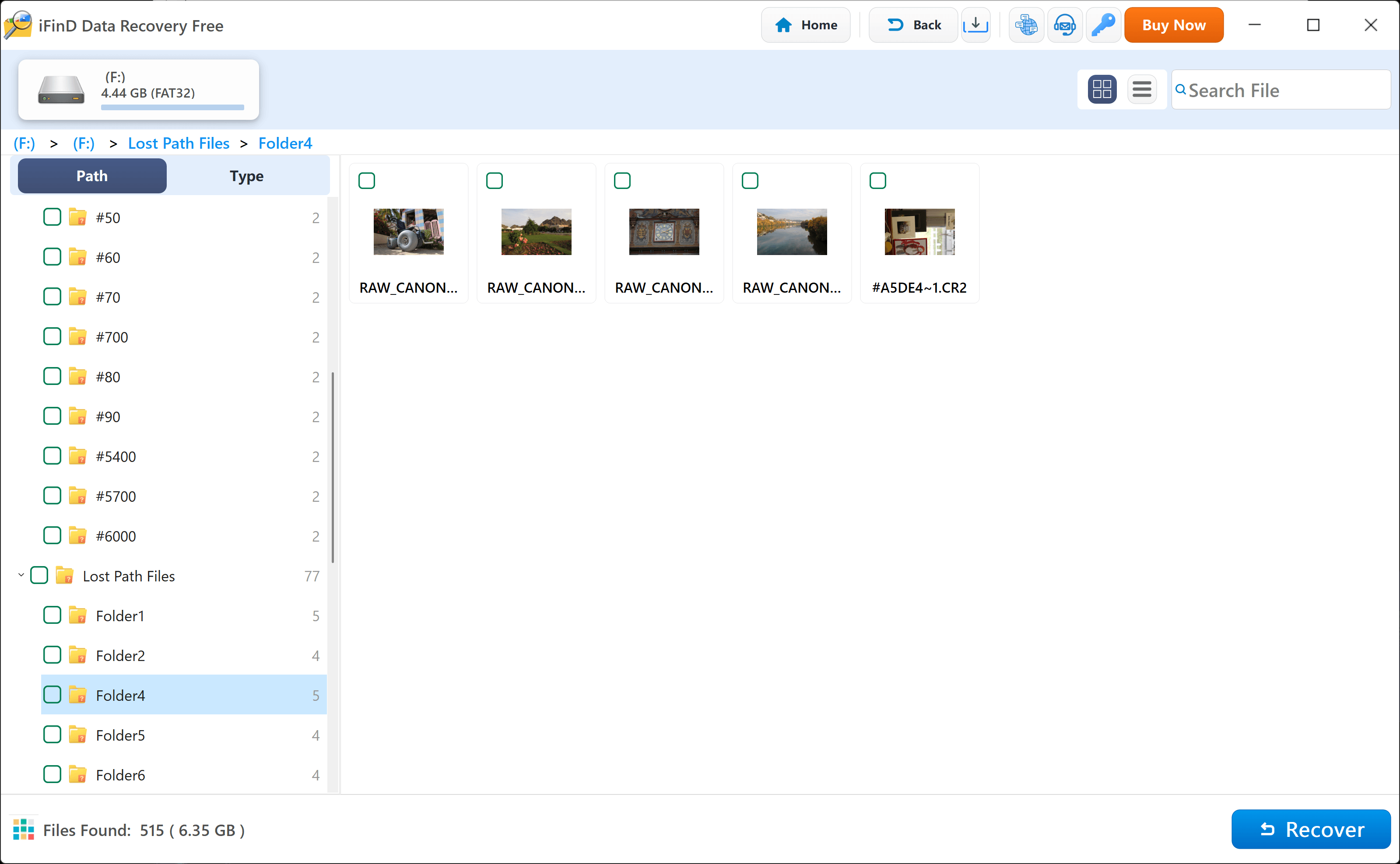Click the Folder1 folder icon
Image resolution: width=1400 pixels, height=864 pixels.
(78, 616)
